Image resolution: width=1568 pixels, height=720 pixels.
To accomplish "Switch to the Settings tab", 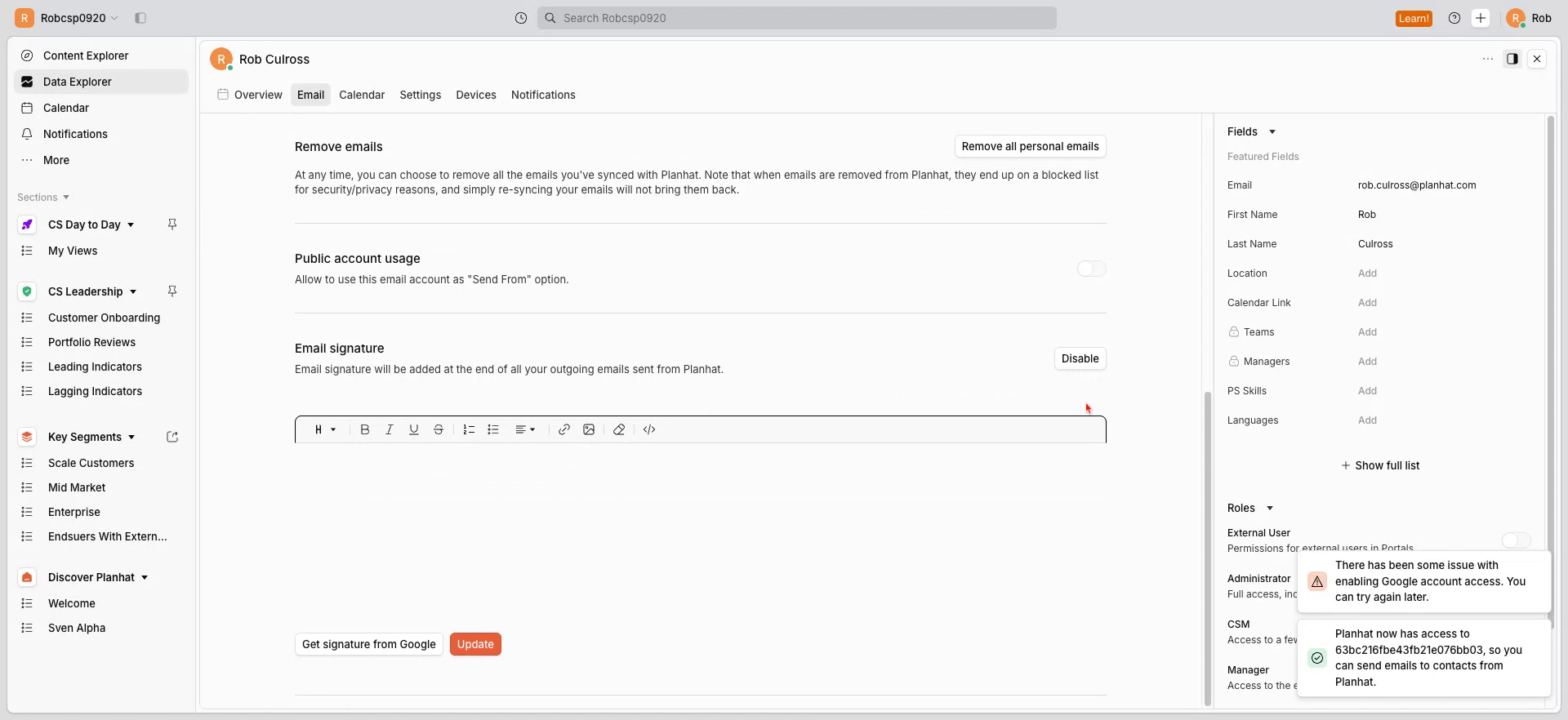I will point(421,95).
